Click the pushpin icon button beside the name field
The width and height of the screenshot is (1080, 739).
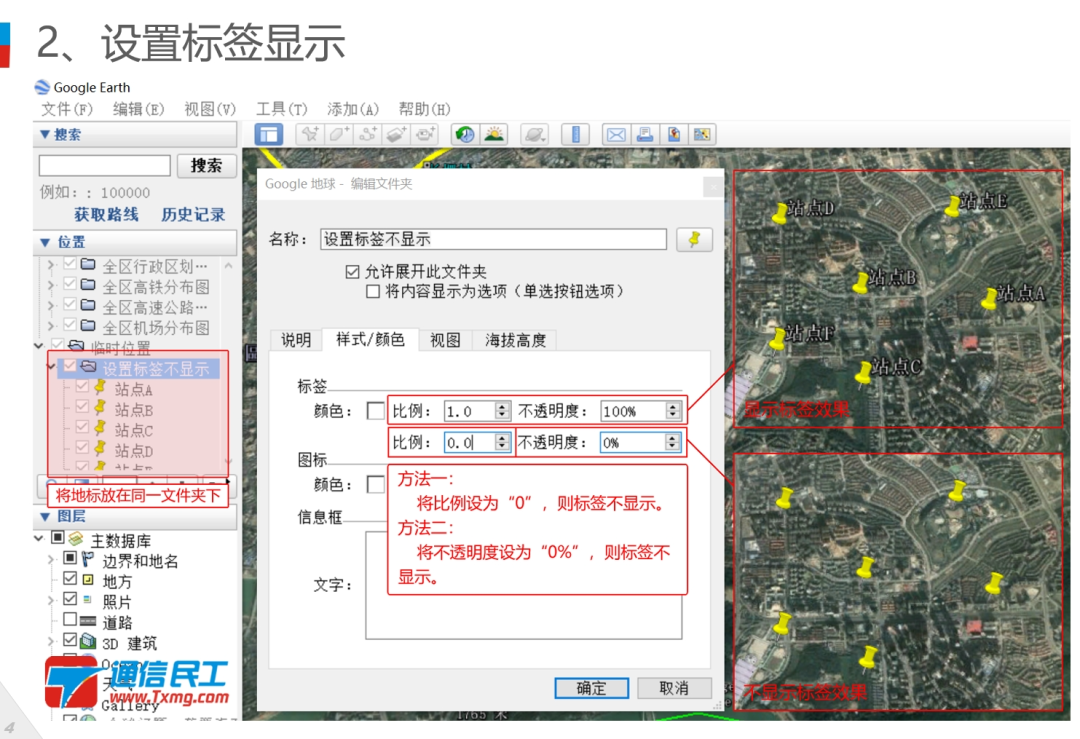click(x=694, y=240)
